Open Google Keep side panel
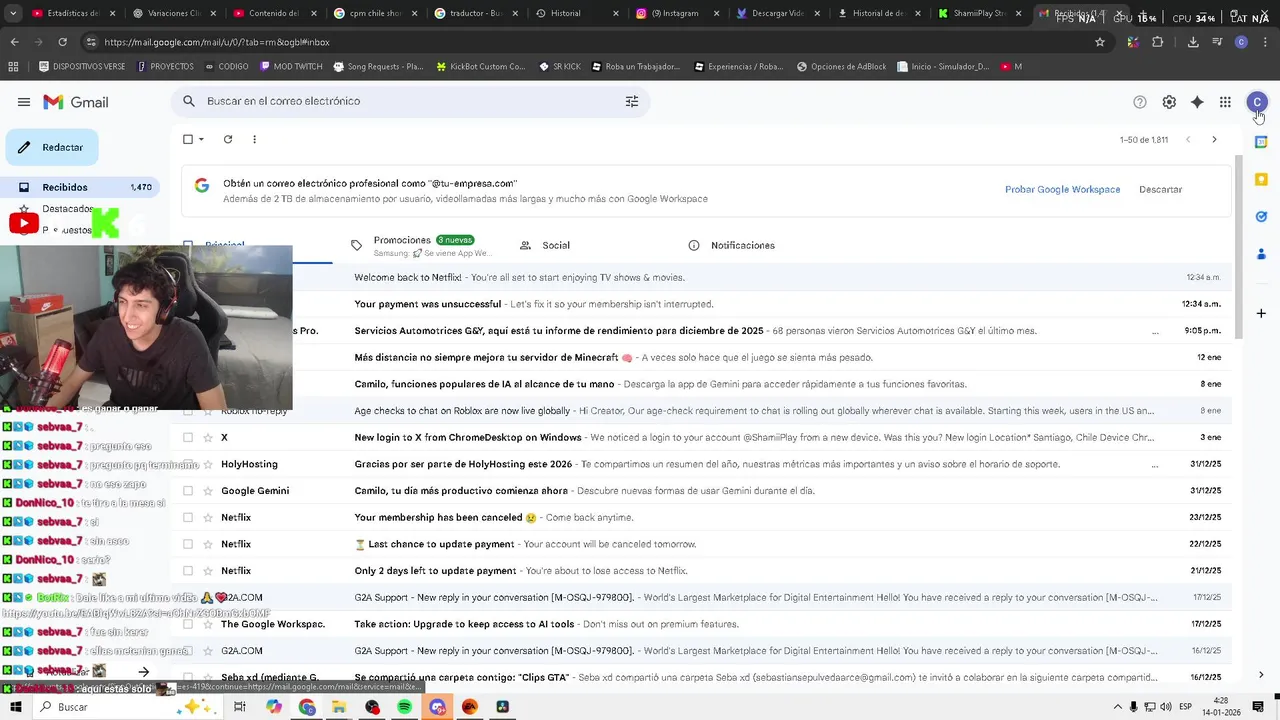 point(1261,179)
